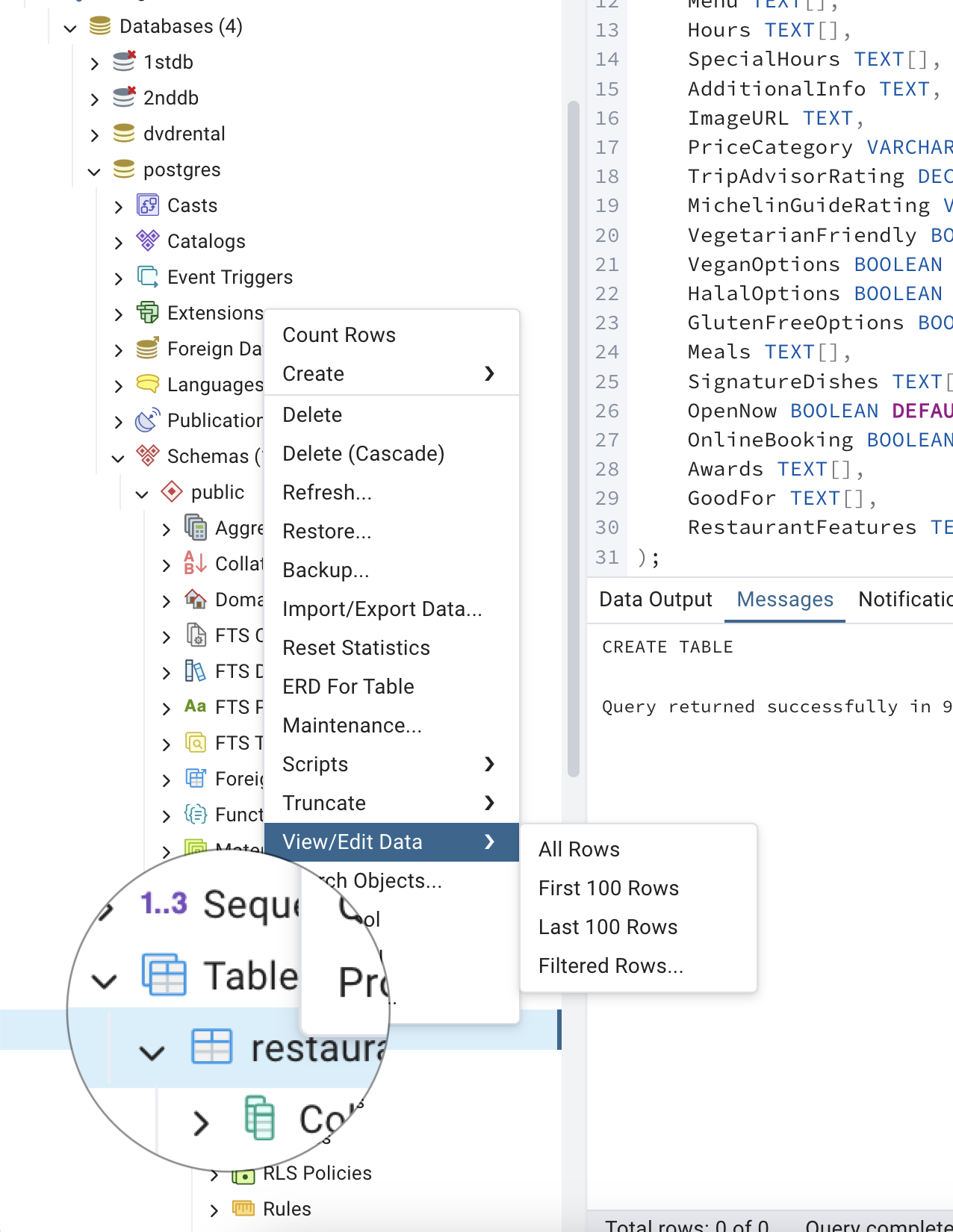This screenshot has width=953, height=1232.
Task: Click the dvdrental database icon
Action: [124, 134]
